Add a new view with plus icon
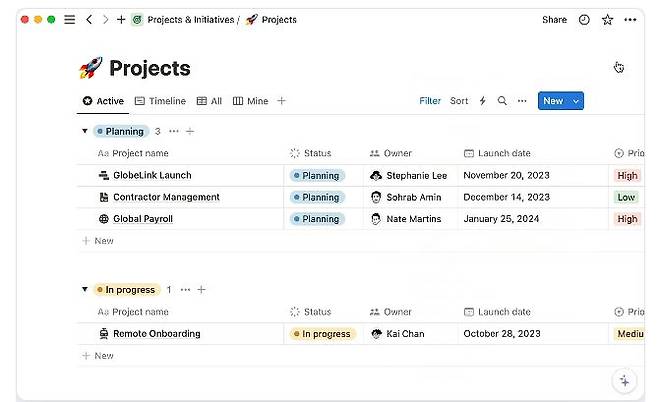The image size is (658, 402). click(x=282, y=101)
